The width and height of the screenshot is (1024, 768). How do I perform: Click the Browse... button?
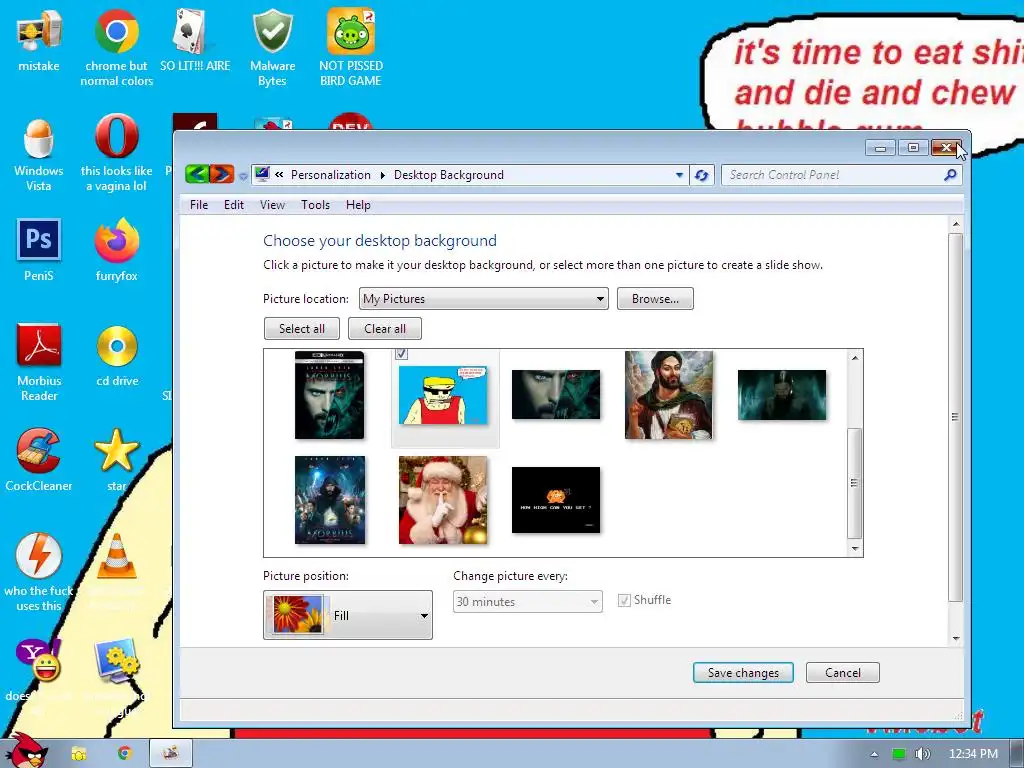(x=655, y=298)
